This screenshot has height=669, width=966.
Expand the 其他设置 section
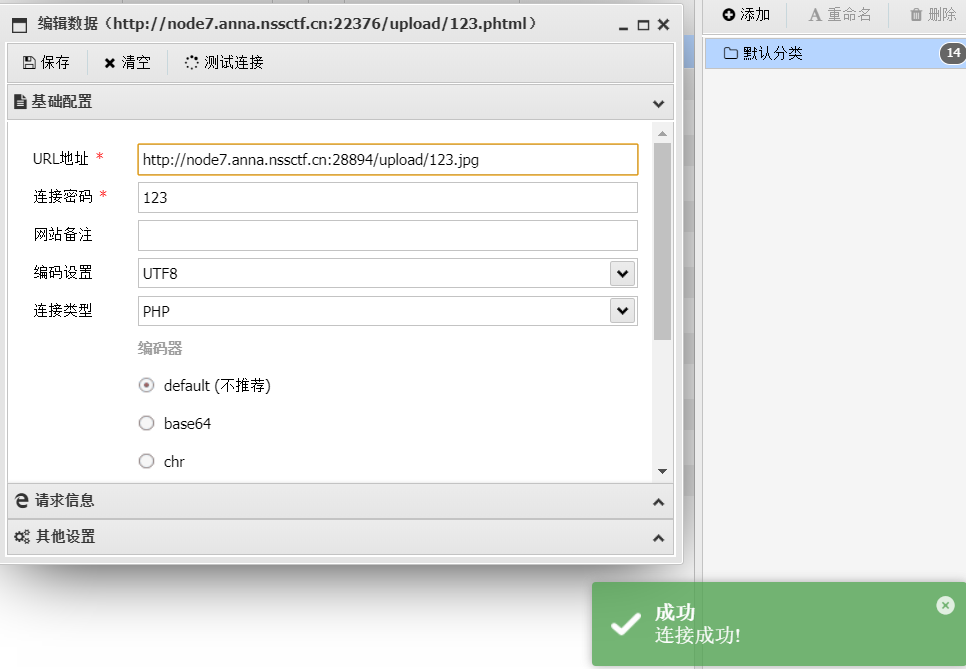(x=659, y=538)
